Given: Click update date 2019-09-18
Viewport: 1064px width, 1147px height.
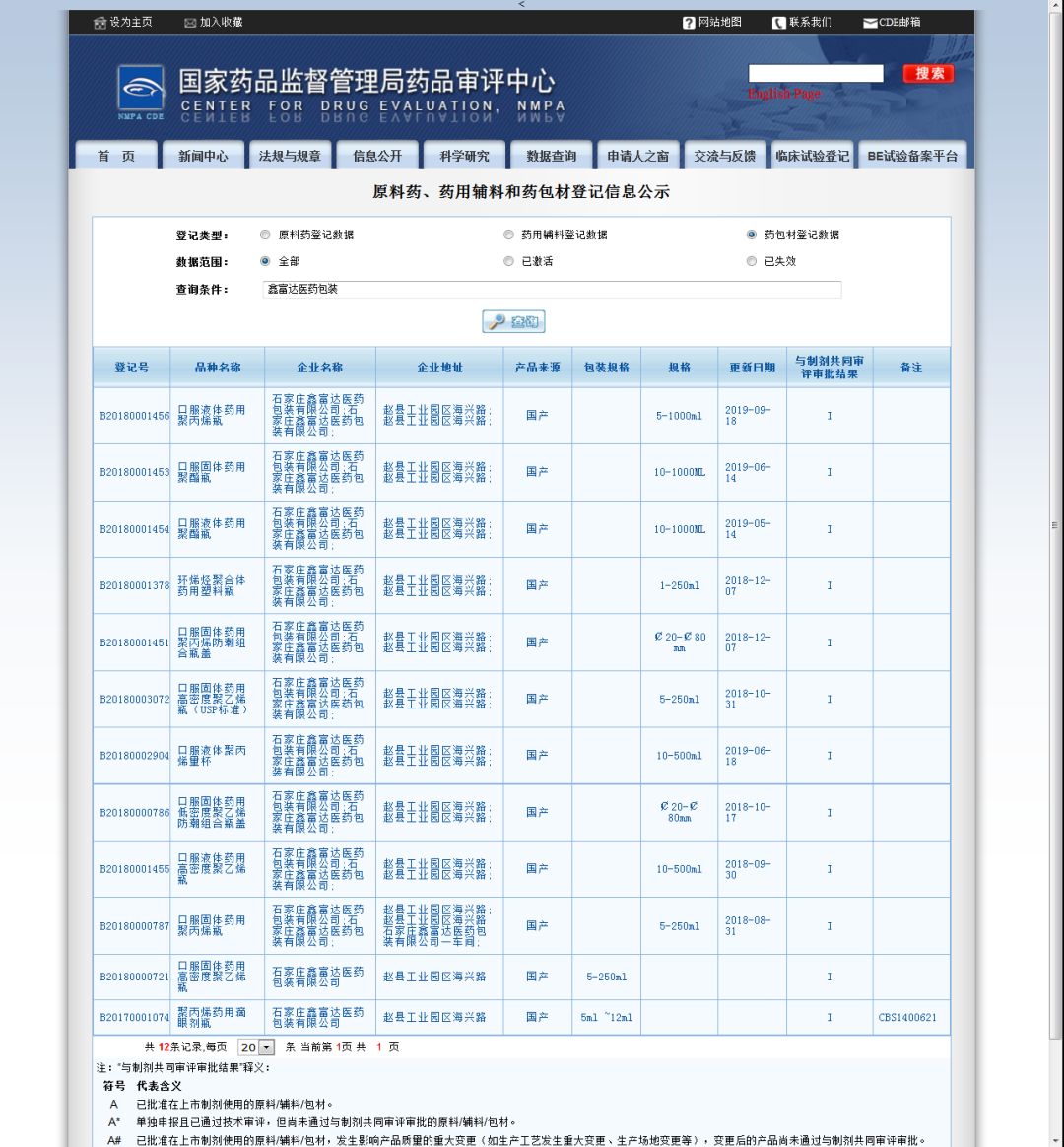Looking at the screenshot, I should click(748, 416).
